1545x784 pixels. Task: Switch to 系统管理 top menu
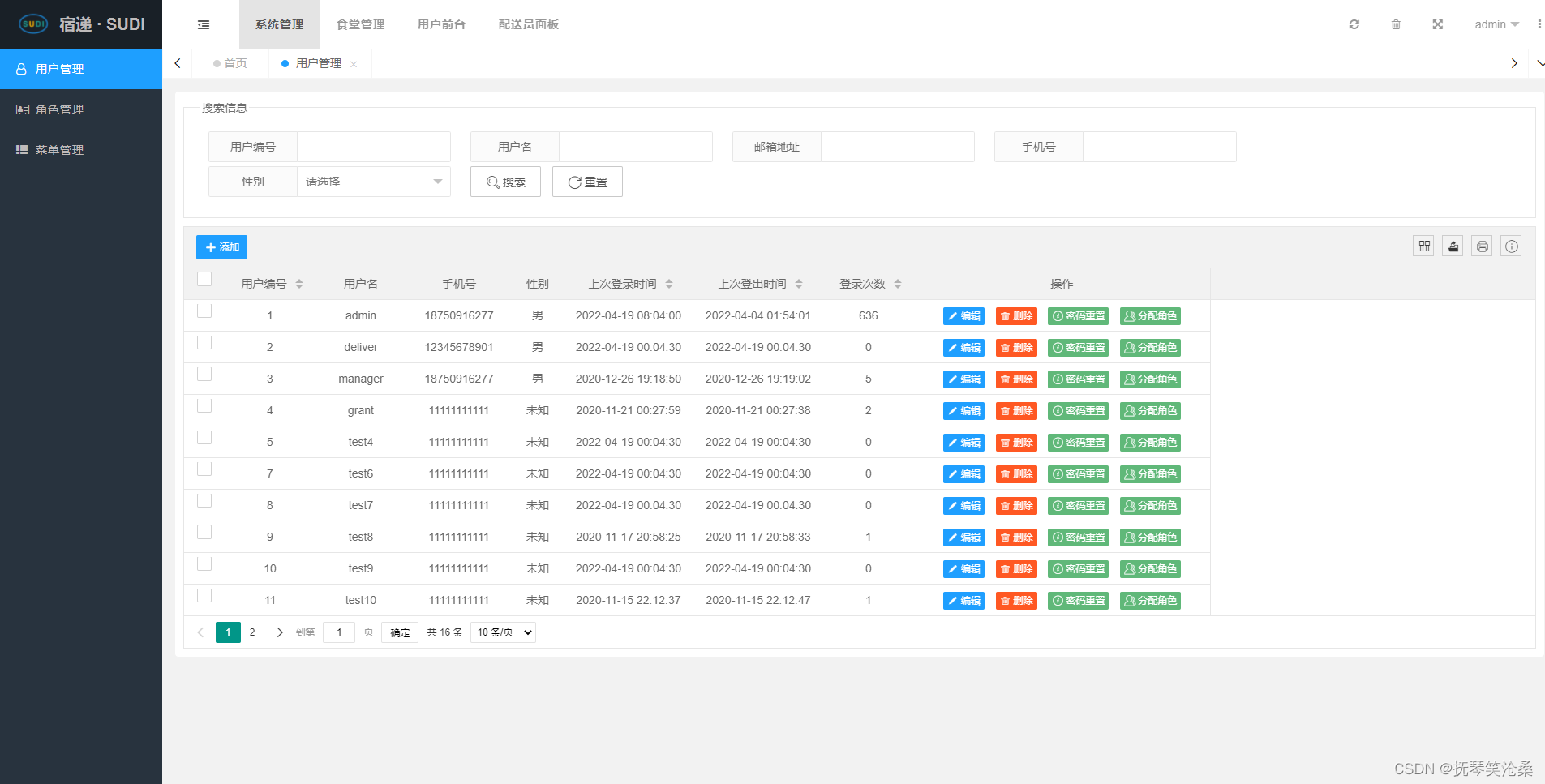click(280, 24)
